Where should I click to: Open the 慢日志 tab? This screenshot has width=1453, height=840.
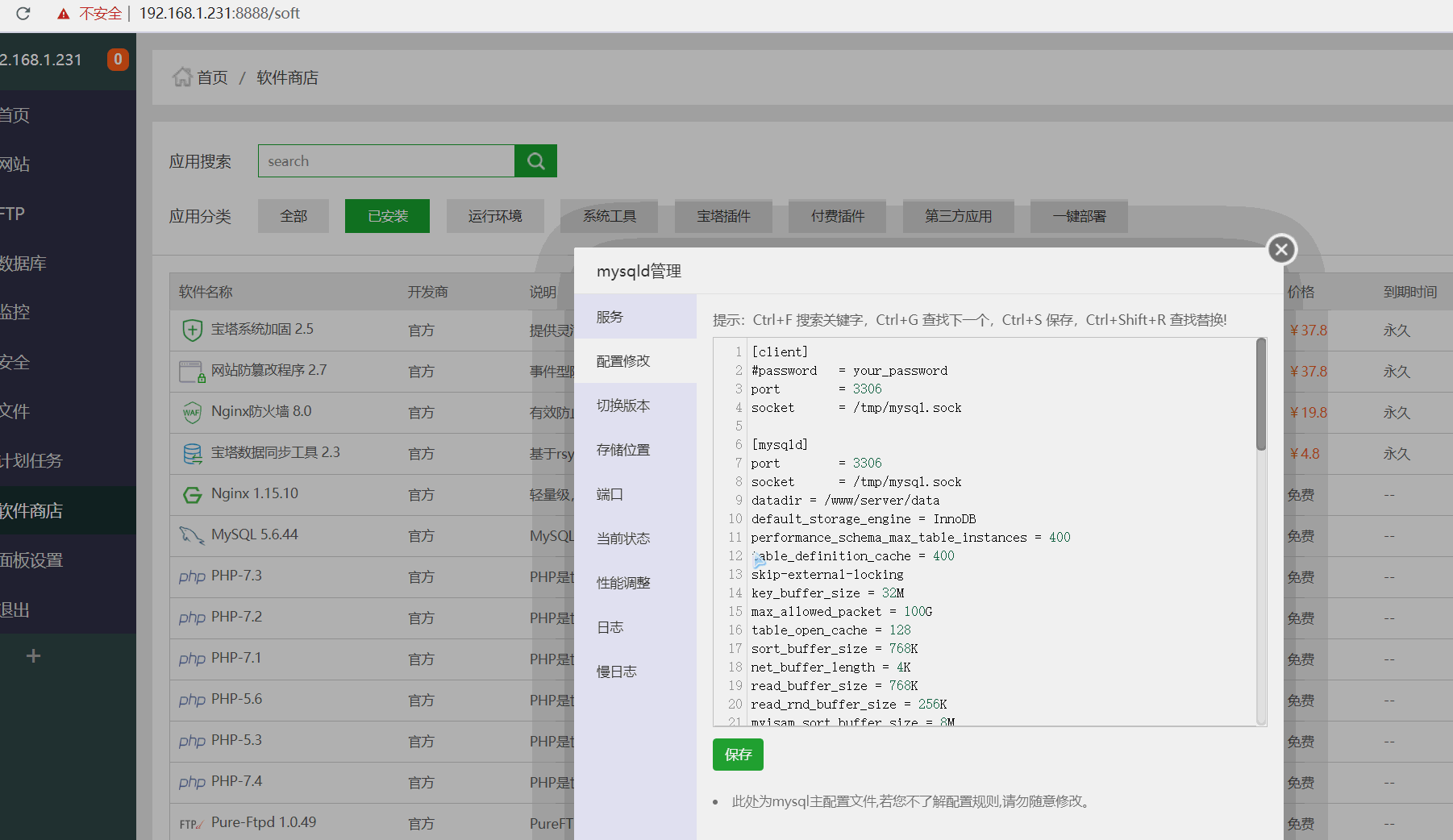click(635, 672)
